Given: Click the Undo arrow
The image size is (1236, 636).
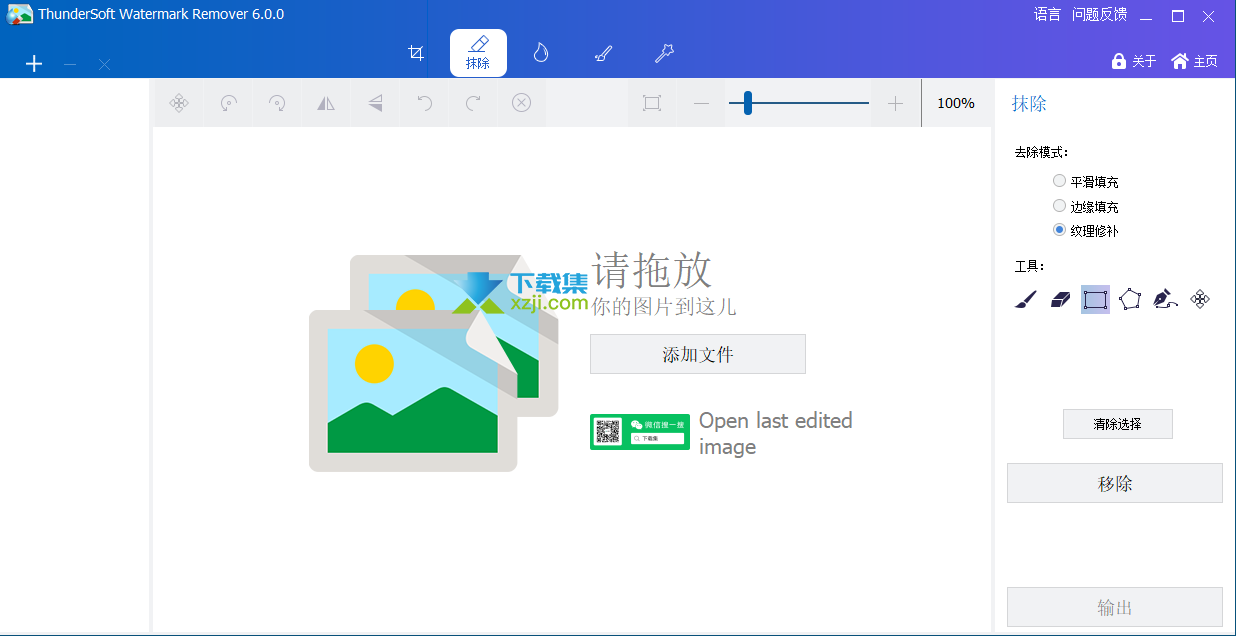Looking at the screenshot, I should (x=424, y=103).
